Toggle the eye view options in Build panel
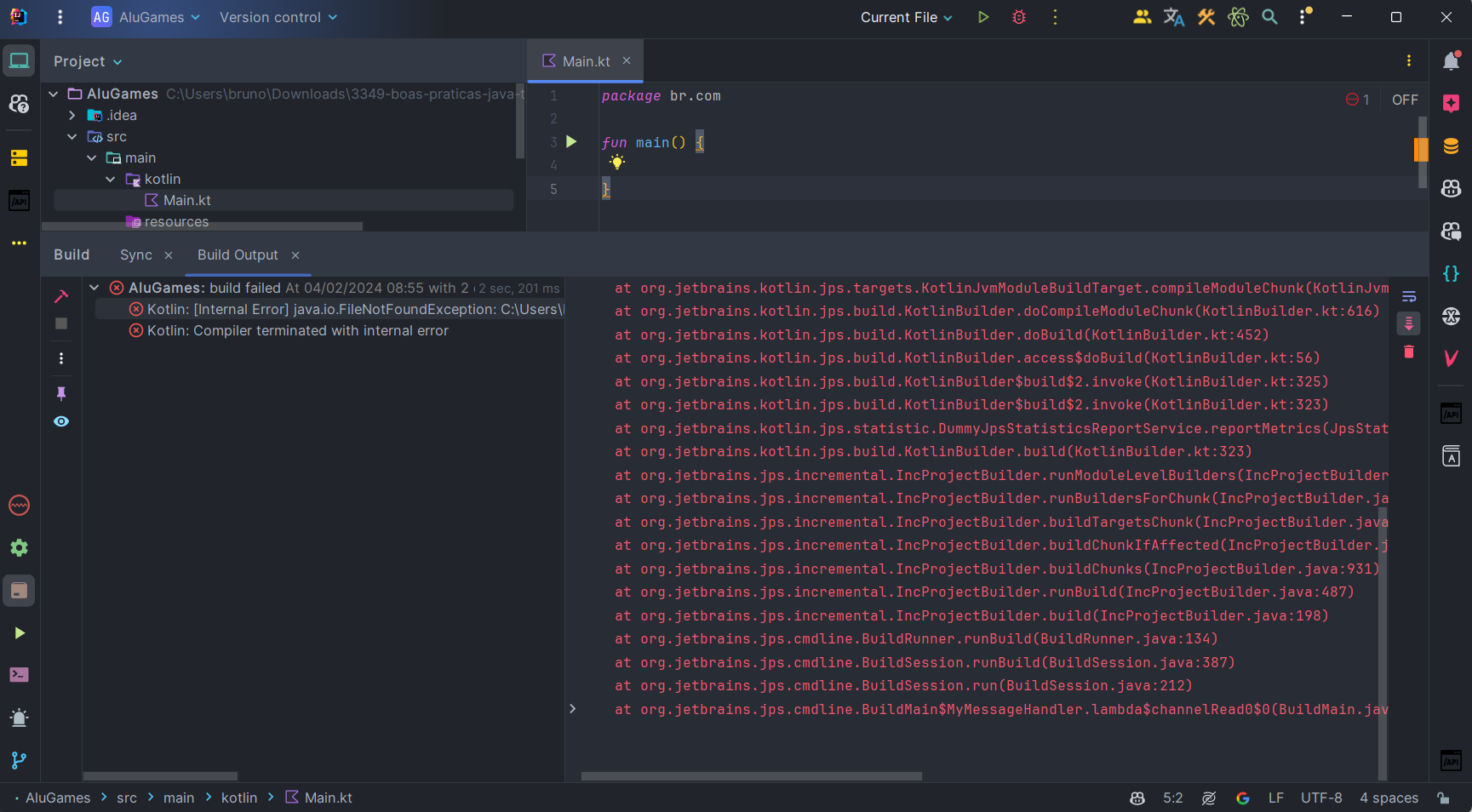The image size is (1472, 812). [x=61, y=421]
